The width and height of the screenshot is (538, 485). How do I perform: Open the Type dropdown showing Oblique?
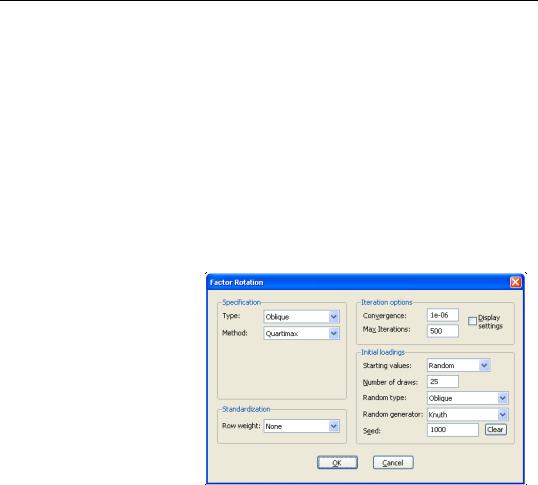(302, 317)
